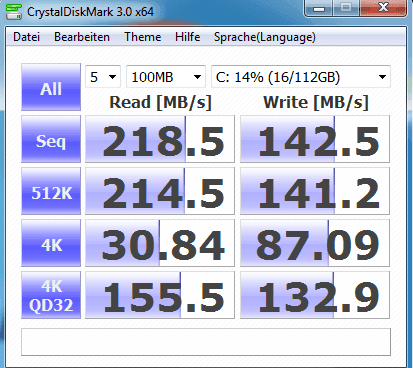Expand the drive selector showing C: 14%
The width and height of the screenshot is (413, 368).
(301, 77)
